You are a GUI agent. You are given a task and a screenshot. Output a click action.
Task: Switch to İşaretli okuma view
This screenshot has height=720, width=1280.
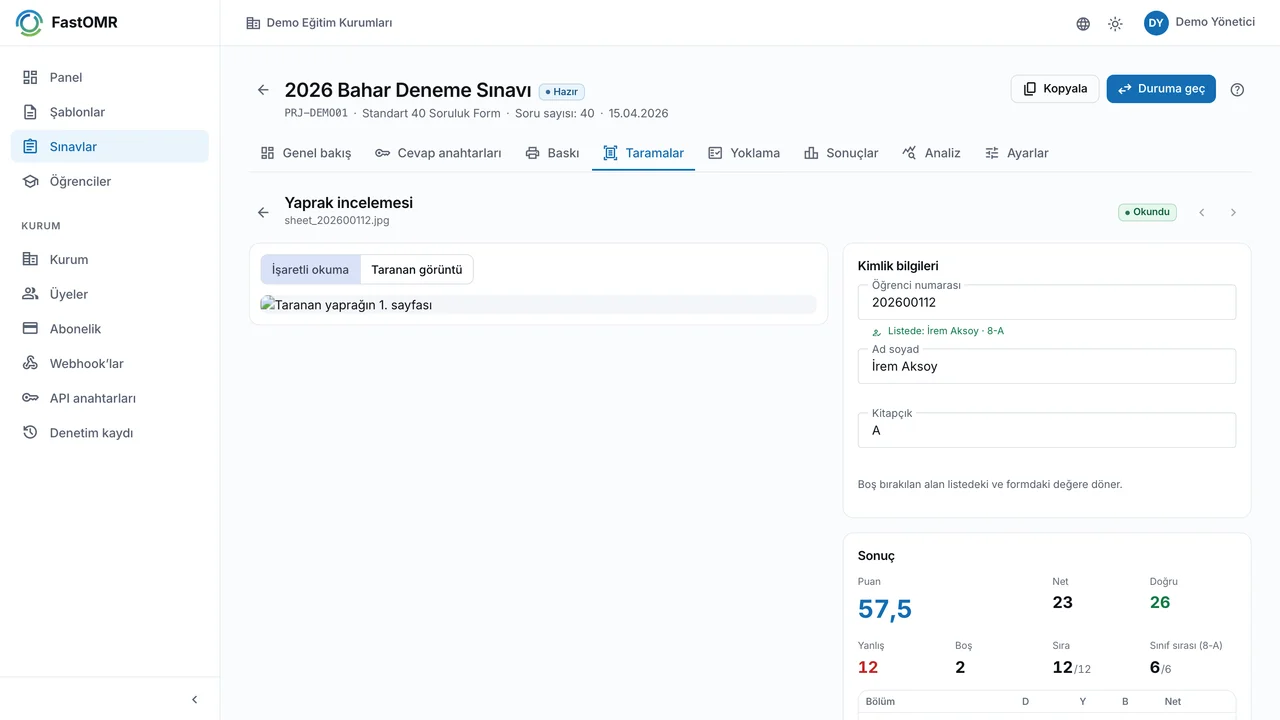coord(310,269)
